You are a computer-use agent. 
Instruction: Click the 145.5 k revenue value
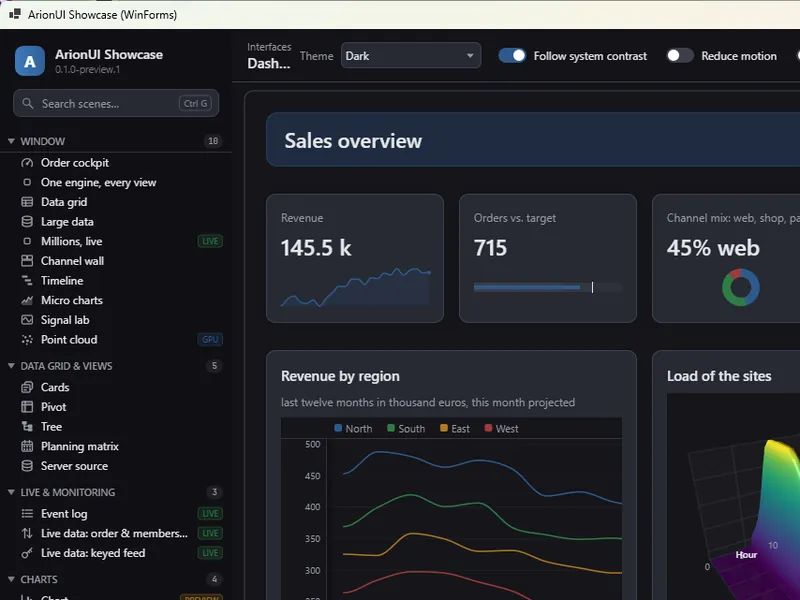[x=316, y=248]
